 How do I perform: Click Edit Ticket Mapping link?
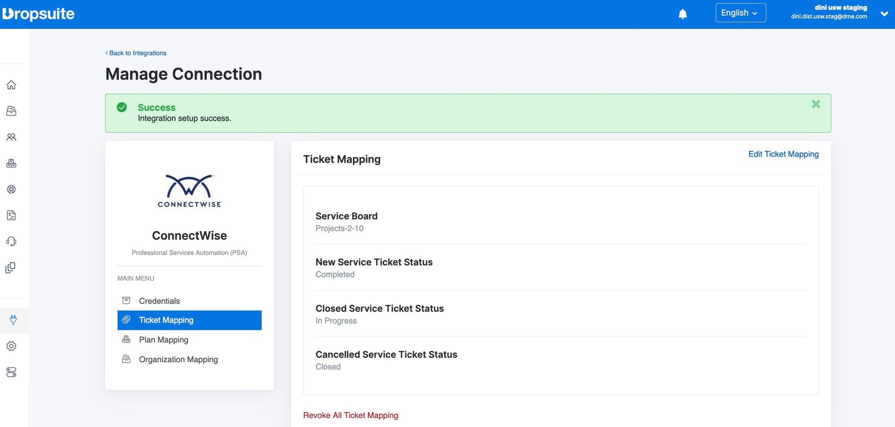(x=783, y=154)
